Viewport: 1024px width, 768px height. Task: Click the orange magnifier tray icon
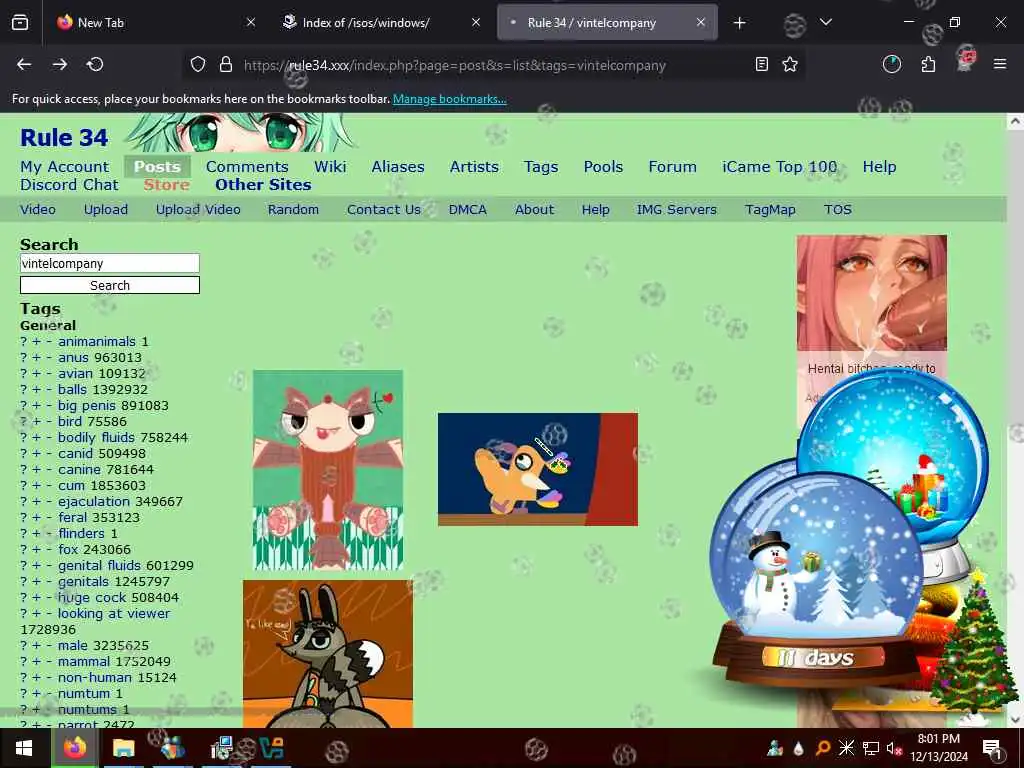[x=823, y=748]
